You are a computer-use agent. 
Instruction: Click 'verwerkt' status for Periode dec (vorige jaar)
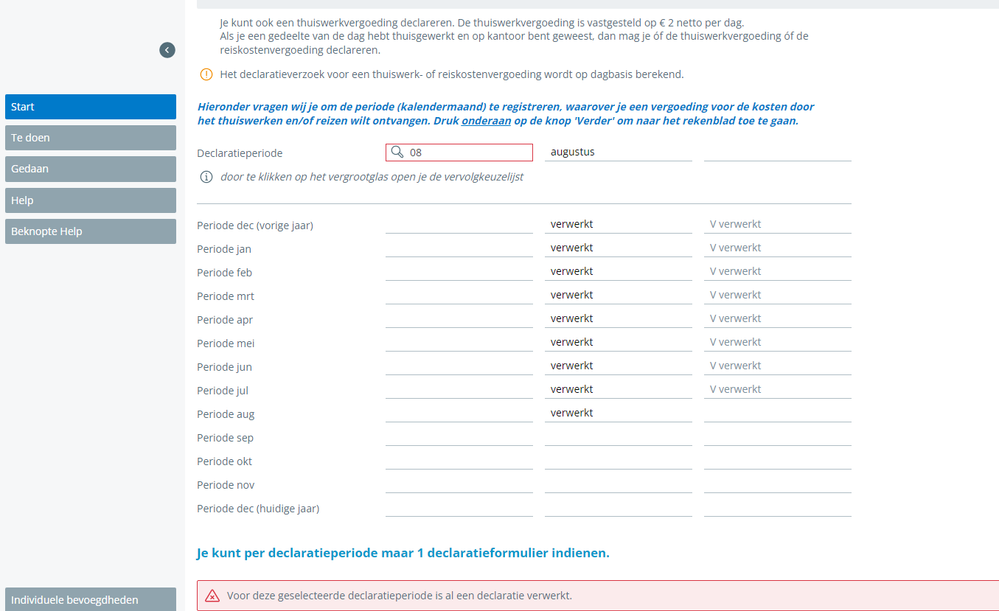(x=618, y=224)
